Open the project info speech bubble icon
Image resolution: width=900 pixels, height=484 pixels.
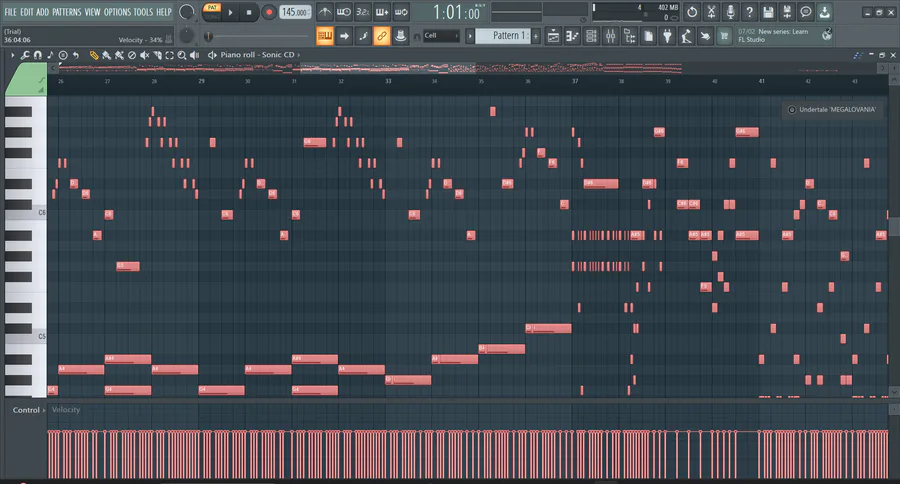[806, 11]
